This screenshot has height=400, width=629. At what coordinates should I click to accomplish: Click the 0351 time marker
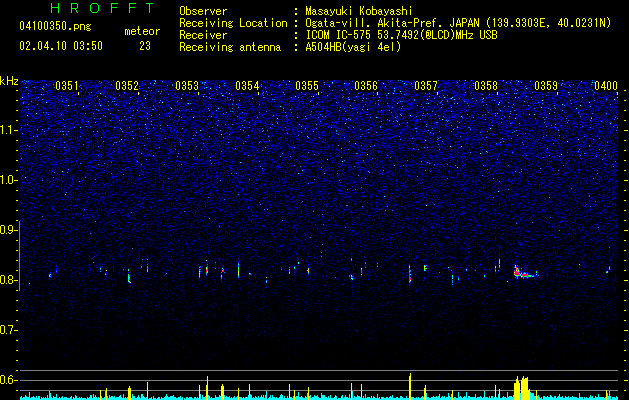(67, 86)
